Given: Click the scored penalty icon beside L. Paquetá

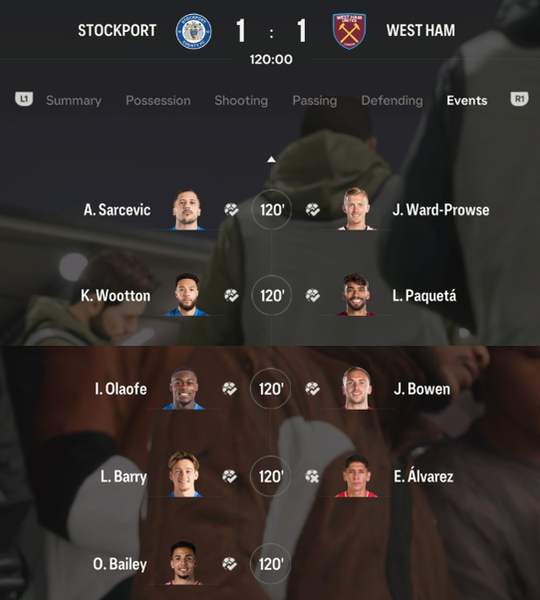Looking at the screenshot, I should (313, 295).
